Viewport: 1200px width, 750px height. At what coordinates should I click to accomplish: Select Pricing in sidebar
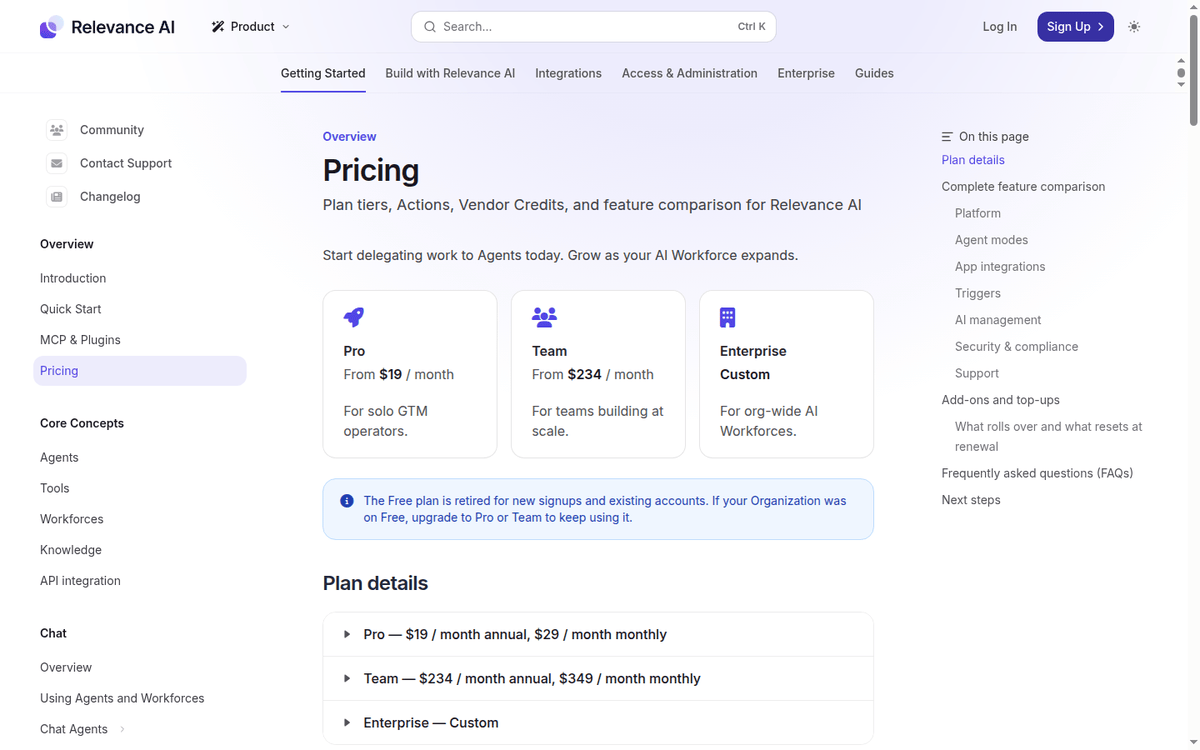pyautogui.click(x=140, y=371)
